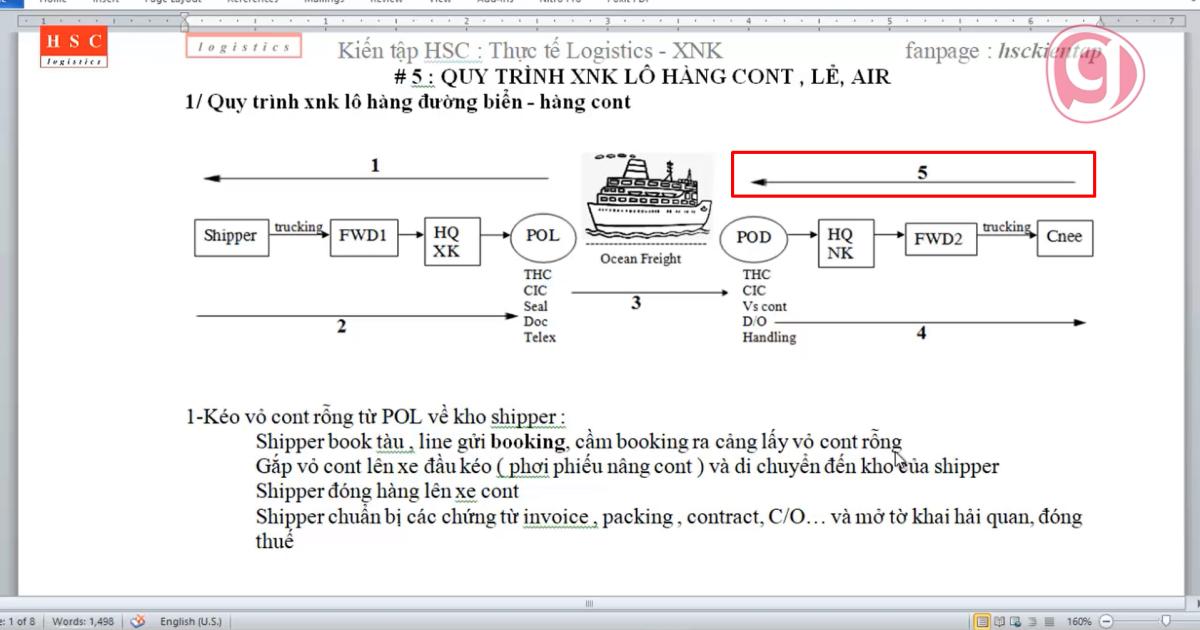Viewport: 1200px width, 630px height.
Task: Switch to Draft view
Action: pos(1047,621)
